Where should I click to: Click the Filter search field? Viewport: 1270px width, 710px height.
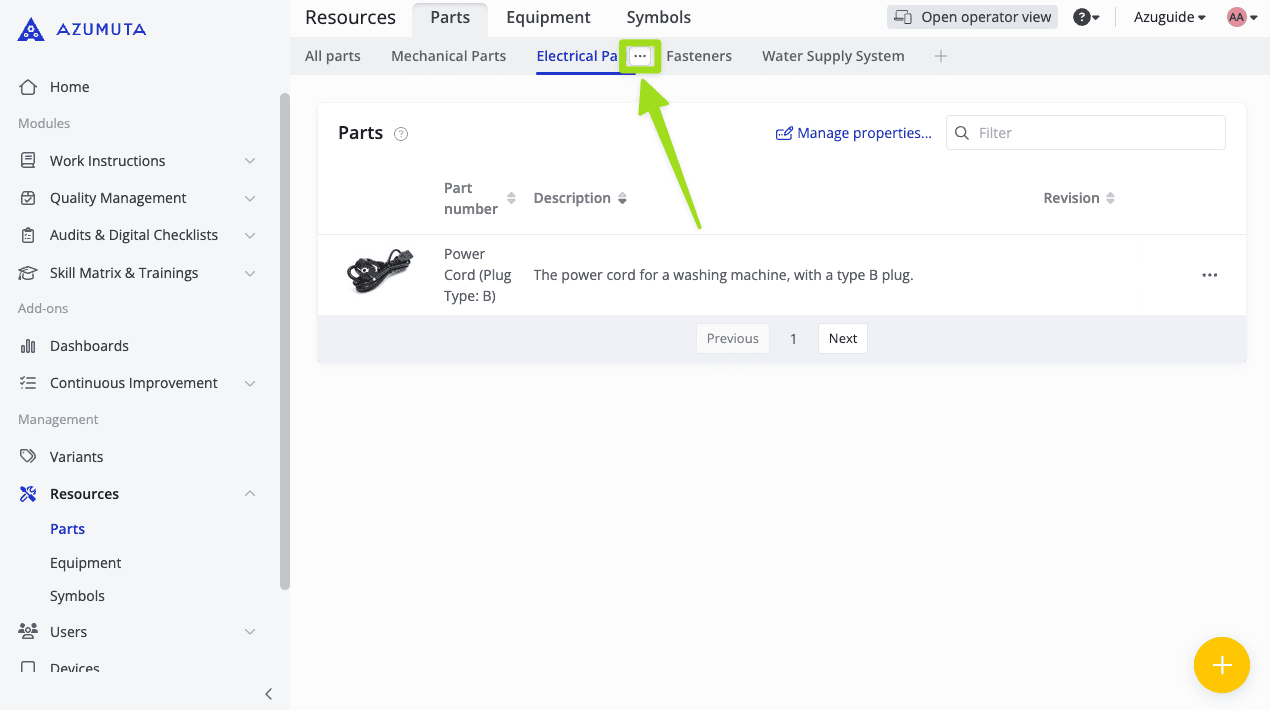1085,132
